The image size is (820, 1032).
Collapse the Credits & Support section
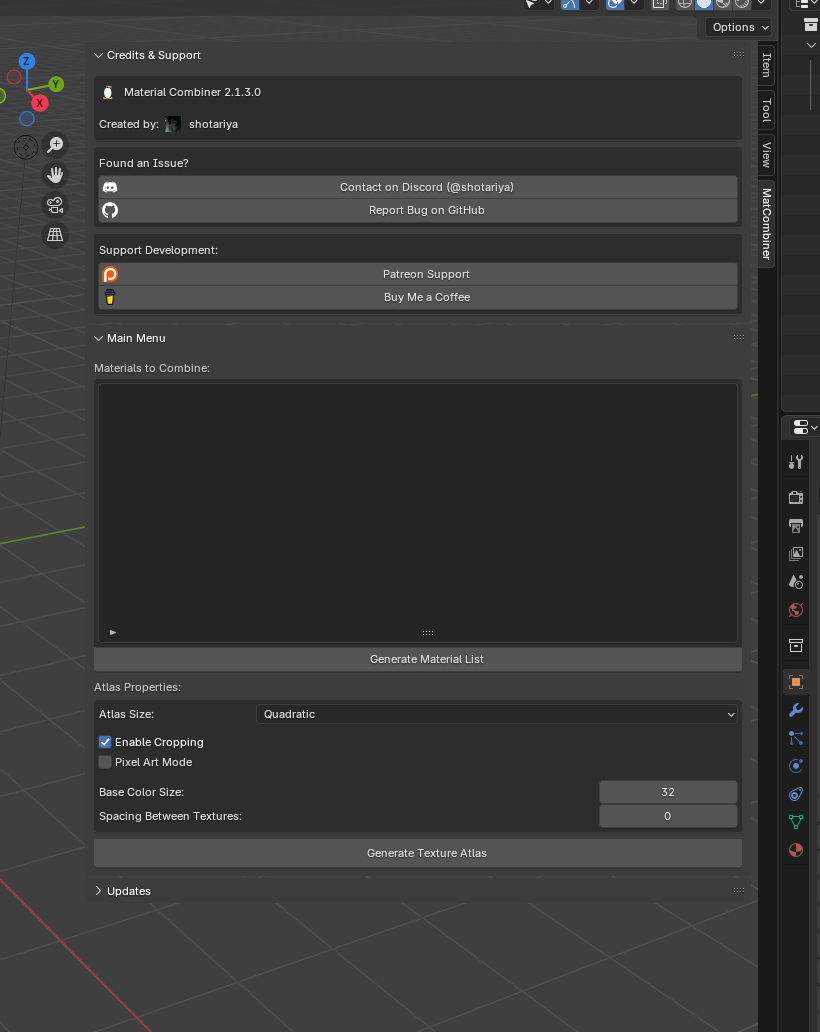(x=98, y=55)
